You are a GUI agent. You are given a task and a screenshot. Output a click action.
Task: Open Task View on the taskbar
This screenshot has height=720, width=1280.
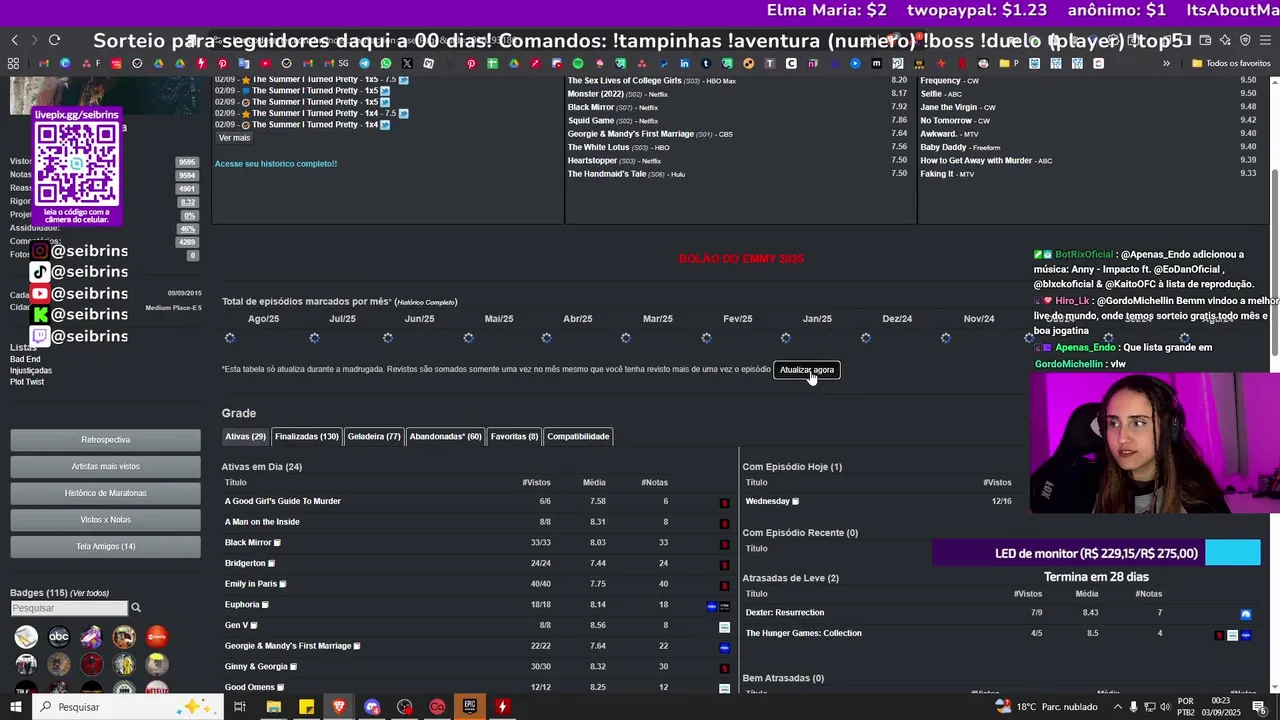coord(240,707)
